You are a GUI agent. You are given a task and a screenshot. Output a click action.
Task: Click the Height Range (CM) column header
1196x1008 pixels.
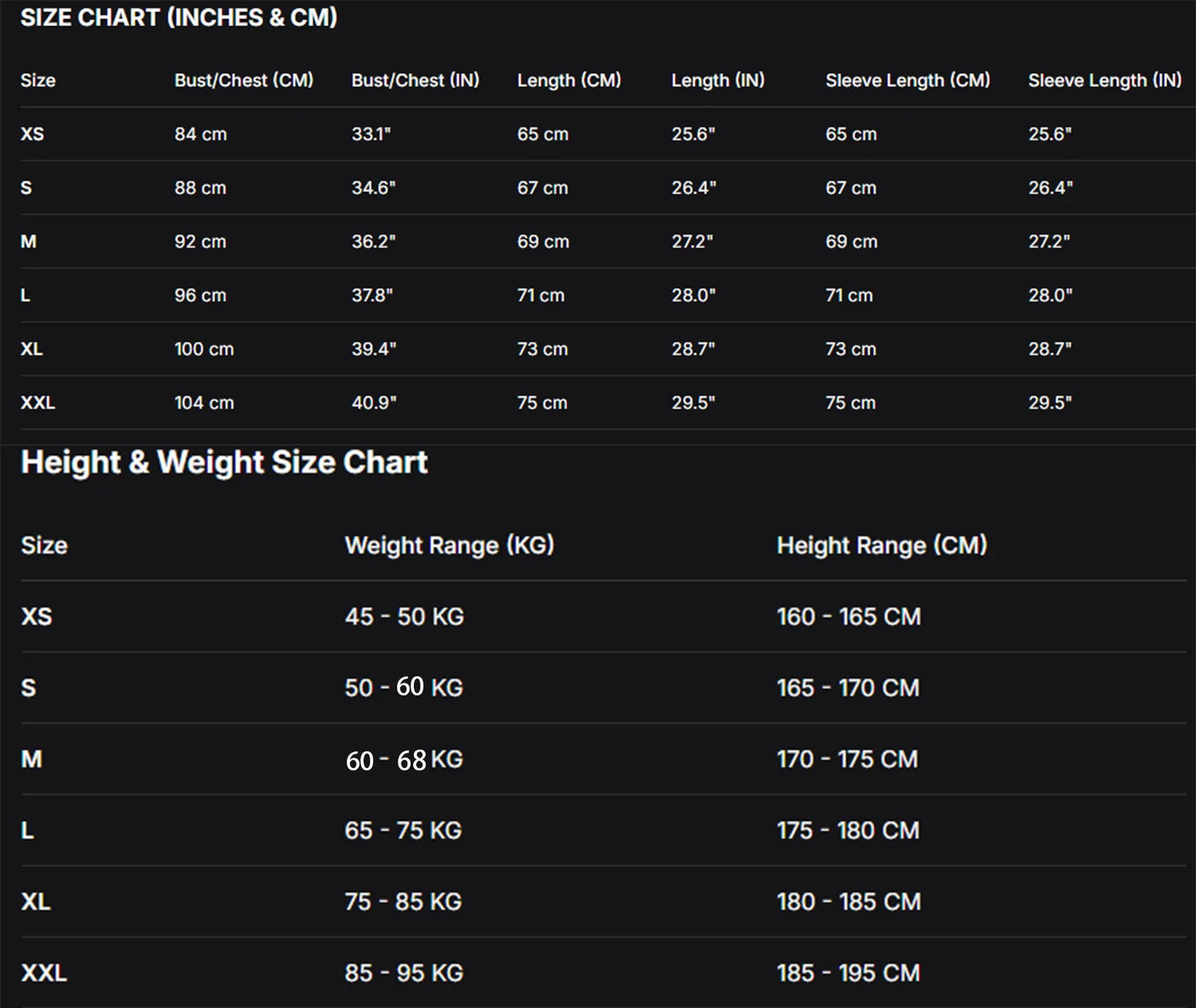tap(882, 545)
